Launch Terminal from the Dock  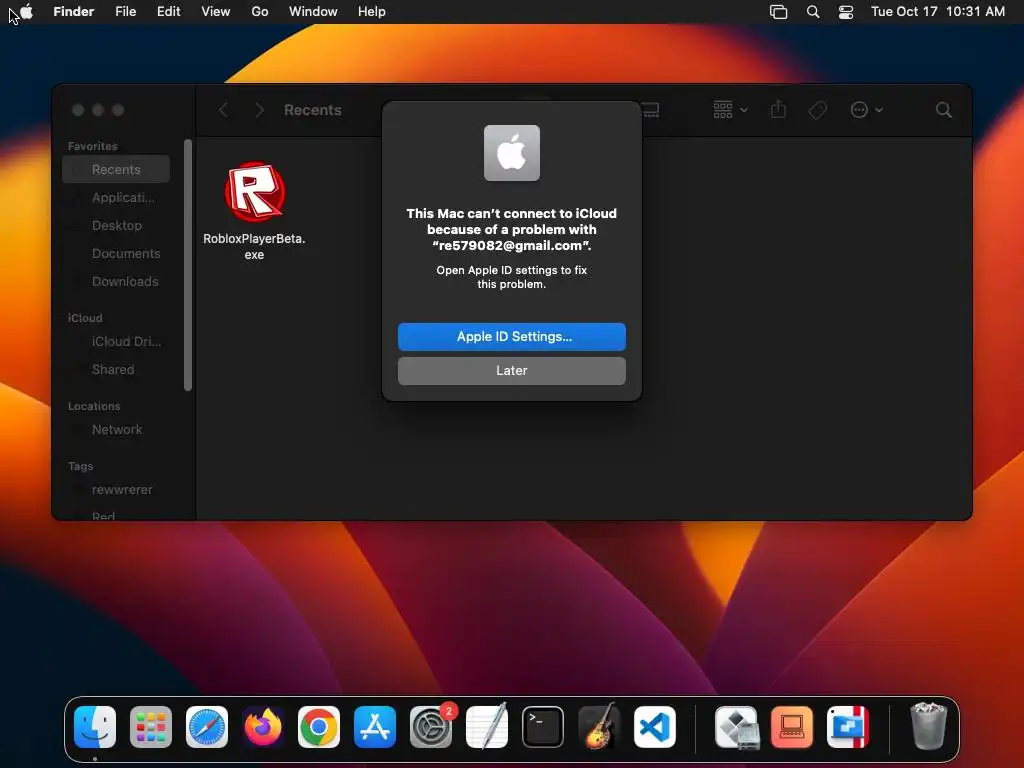point(543,727)
